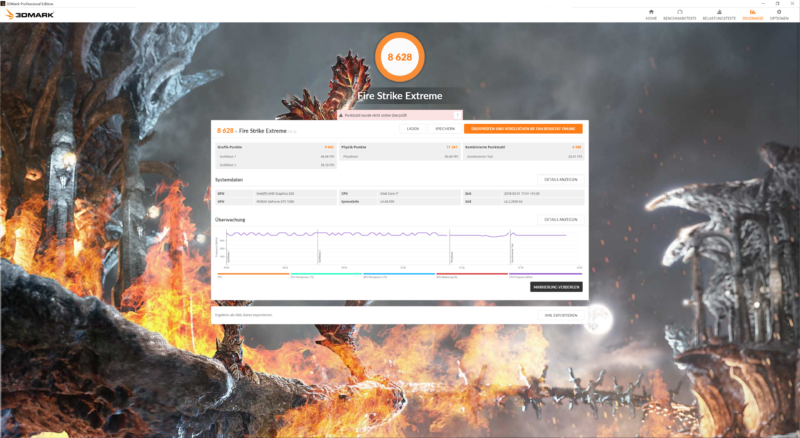Click the 3DMark logo in header
800x438 pixels.
tap(30, 15)
